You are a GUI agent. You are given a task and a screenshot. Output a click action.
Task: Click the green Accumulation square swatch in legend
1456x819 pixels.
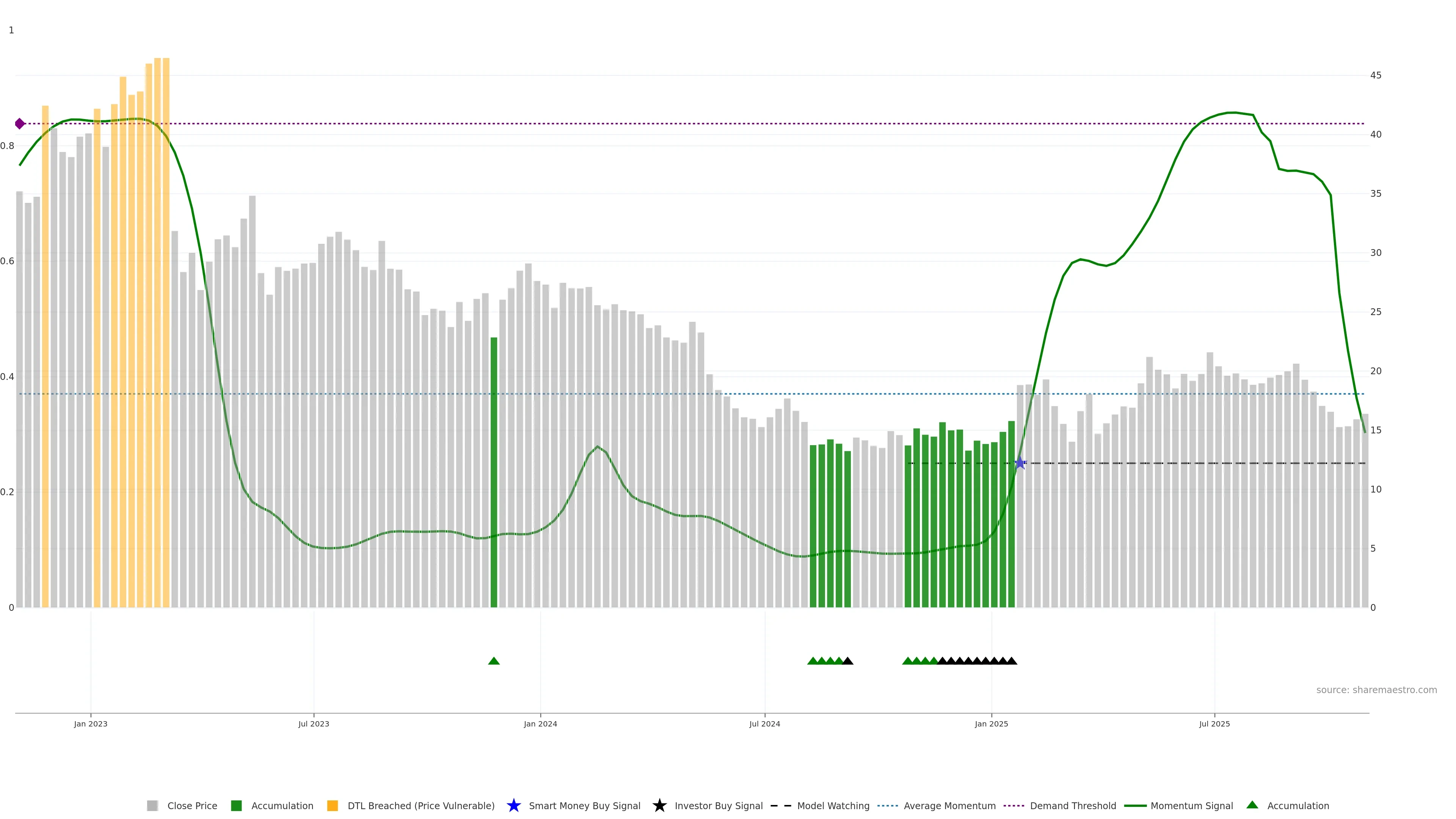236,805
